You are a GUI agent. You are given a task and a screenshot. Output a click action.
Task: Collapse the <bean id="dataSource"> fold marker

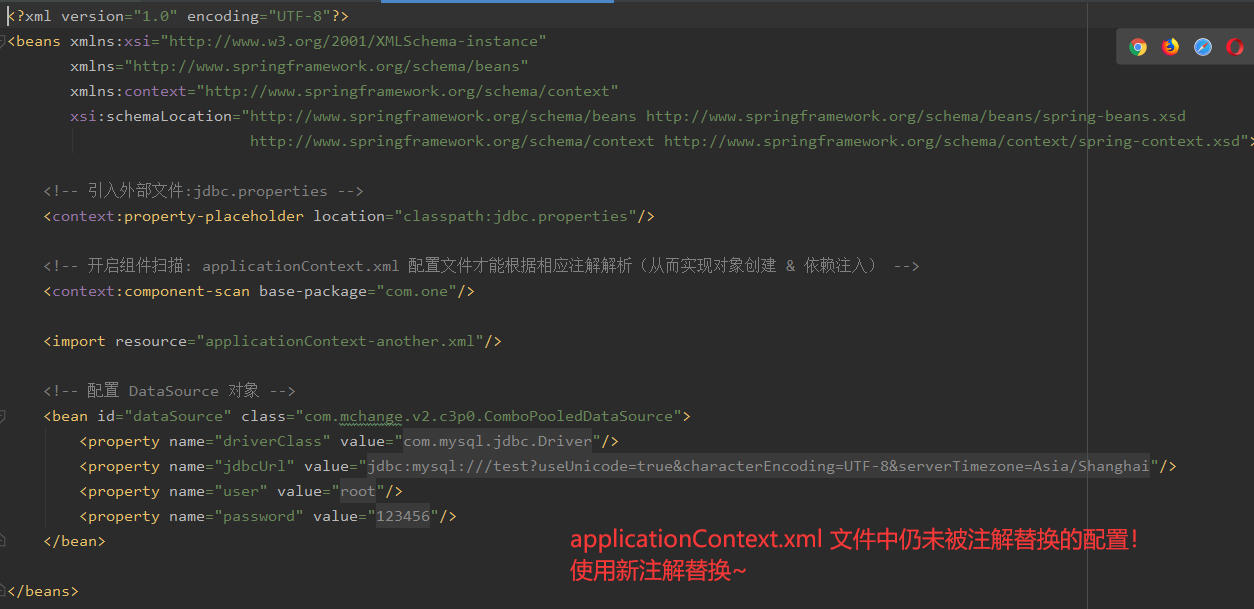tap(3, 416)
